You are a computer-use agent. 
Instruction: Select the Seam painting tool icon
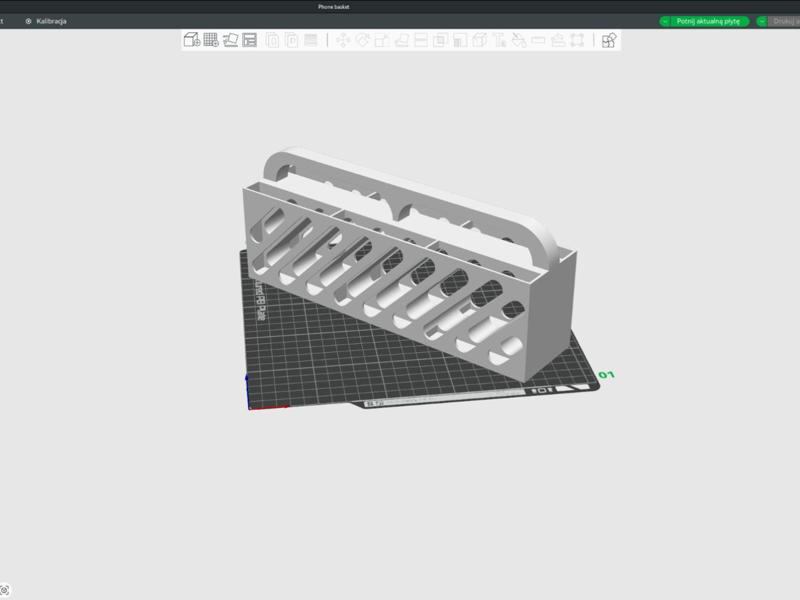click(480, 40)
